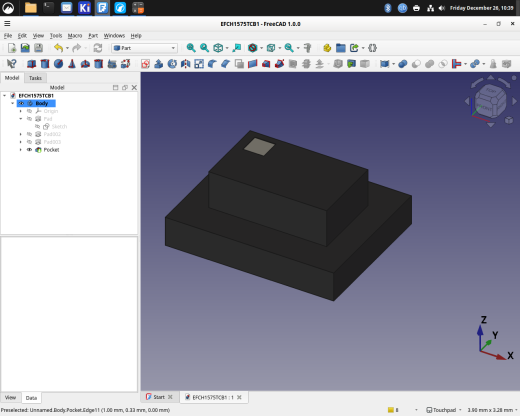Click the Mirror tool icon
Viewport: 520px width, 416px height.
[185, 64]
